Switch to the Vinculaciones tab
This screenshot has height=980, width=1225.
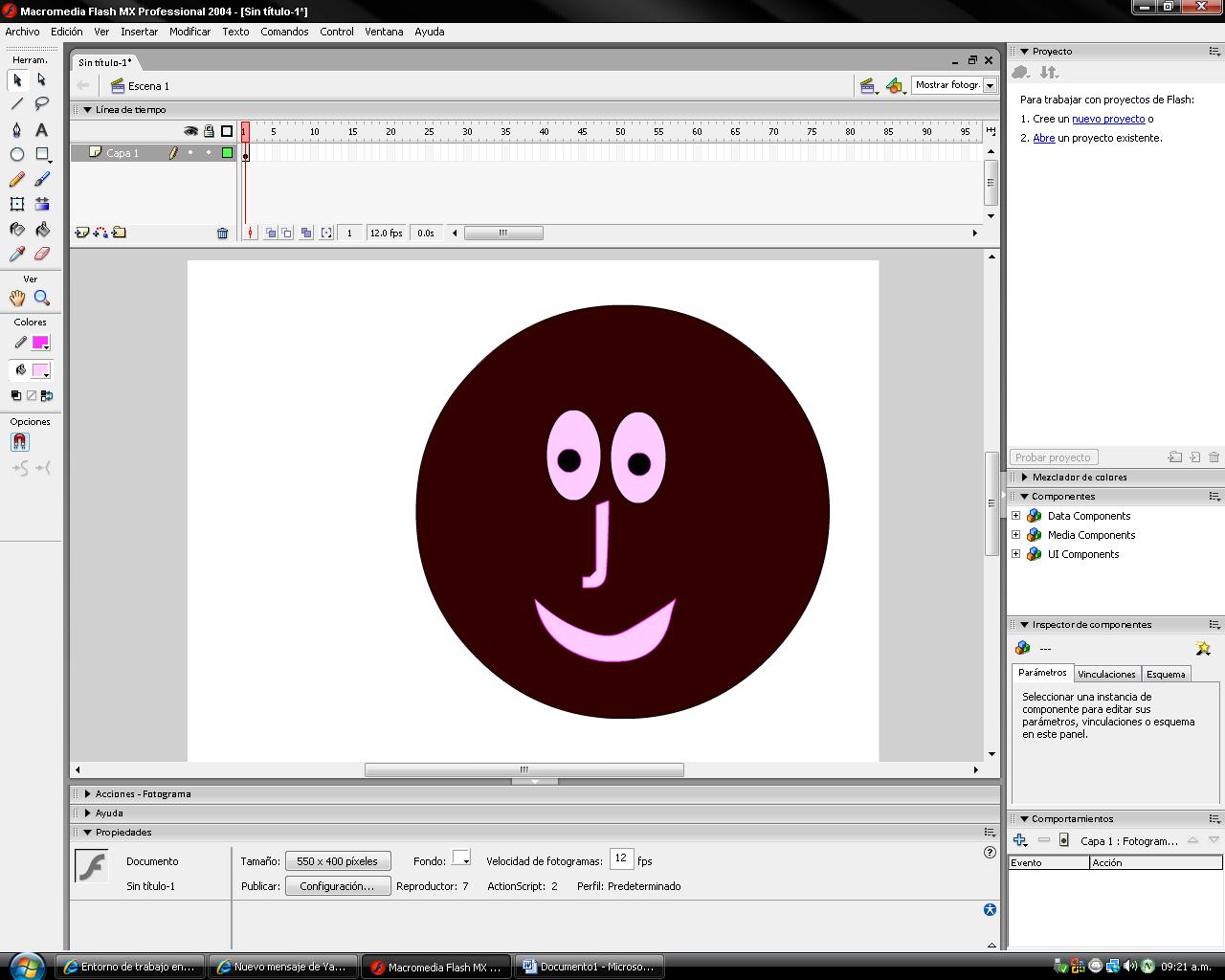point(1106,673)
